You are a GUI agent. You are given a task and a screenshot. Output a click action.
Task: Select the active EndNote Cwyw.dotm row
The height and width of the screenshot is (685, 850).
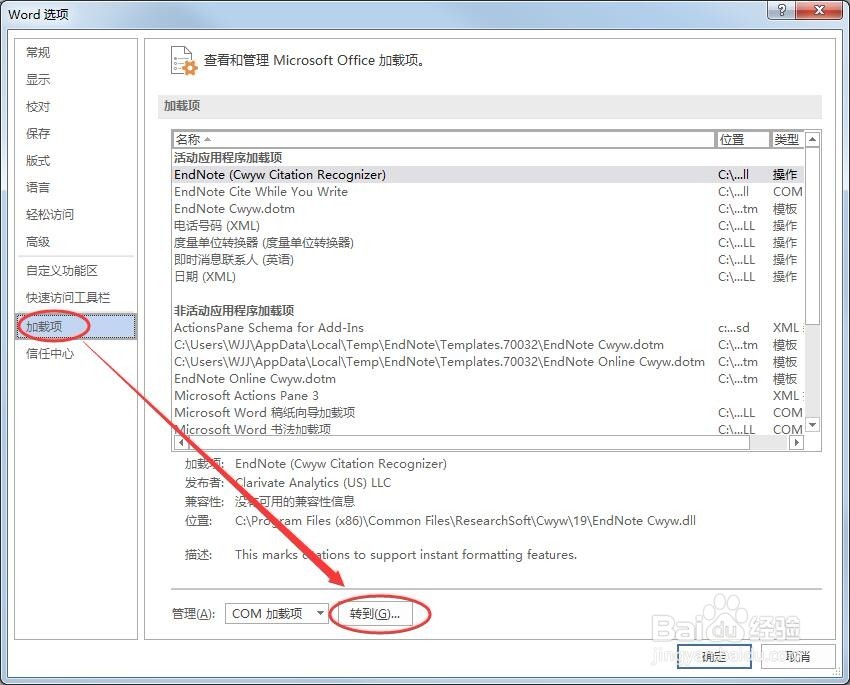pyautogui.click(x=488, y=209)
